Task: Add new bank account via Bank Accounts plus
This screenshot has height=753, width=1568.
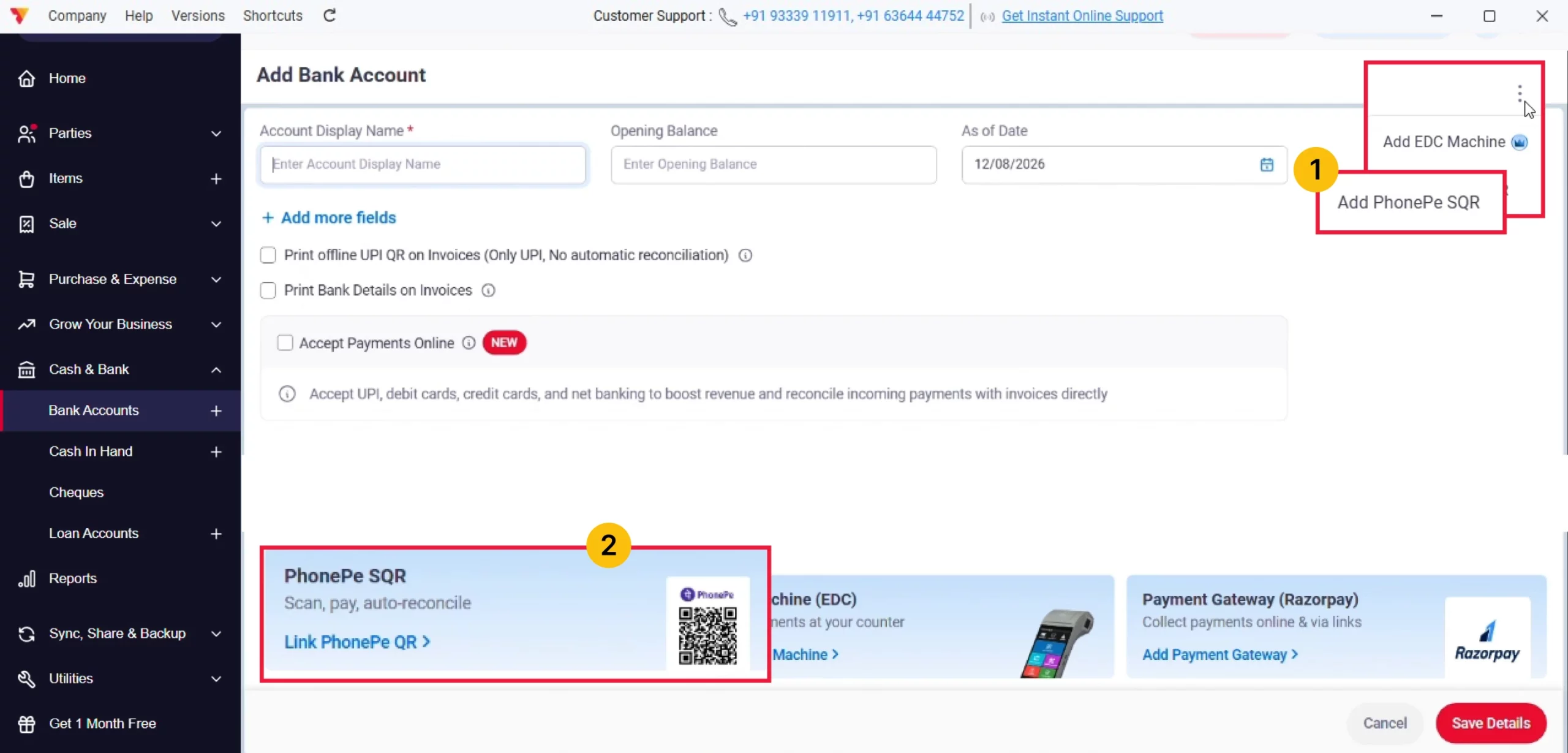Action: click(216, 411)
